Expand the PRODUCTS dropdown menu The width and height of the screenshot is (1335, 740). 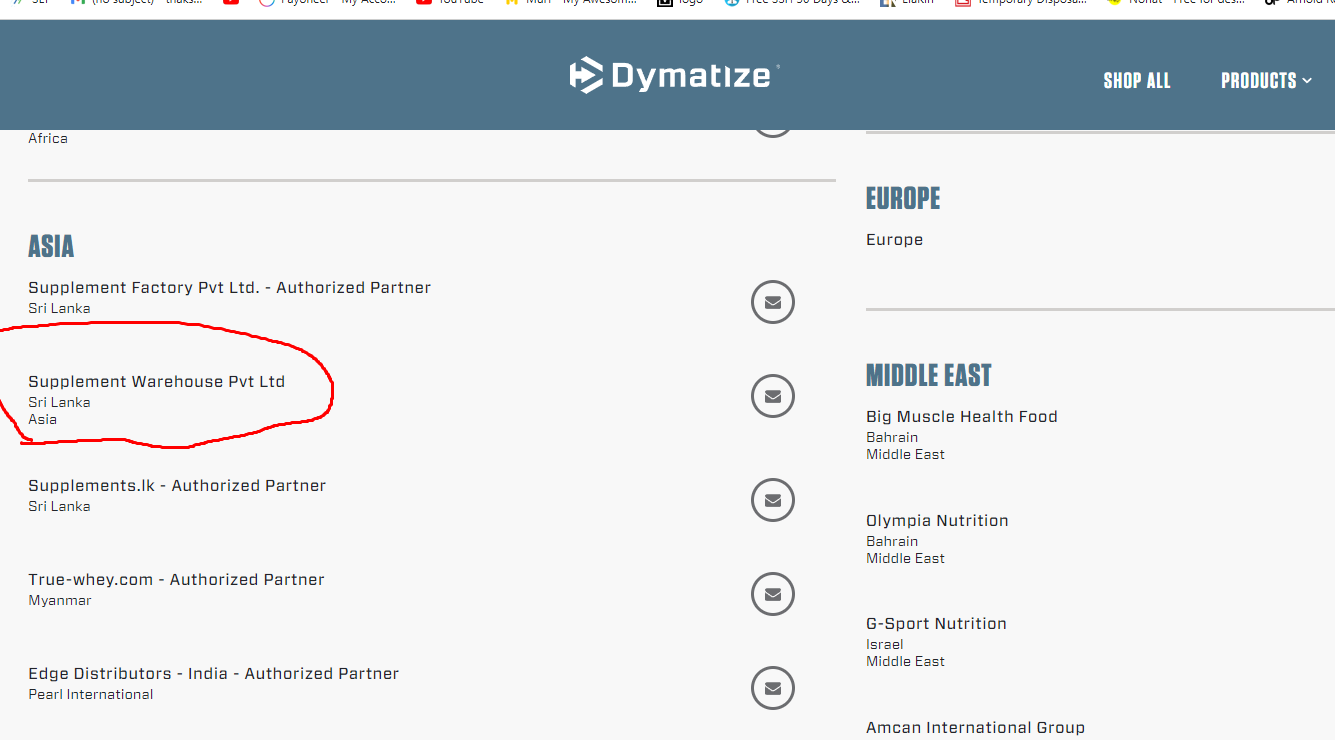click(x=1266, y=81)
